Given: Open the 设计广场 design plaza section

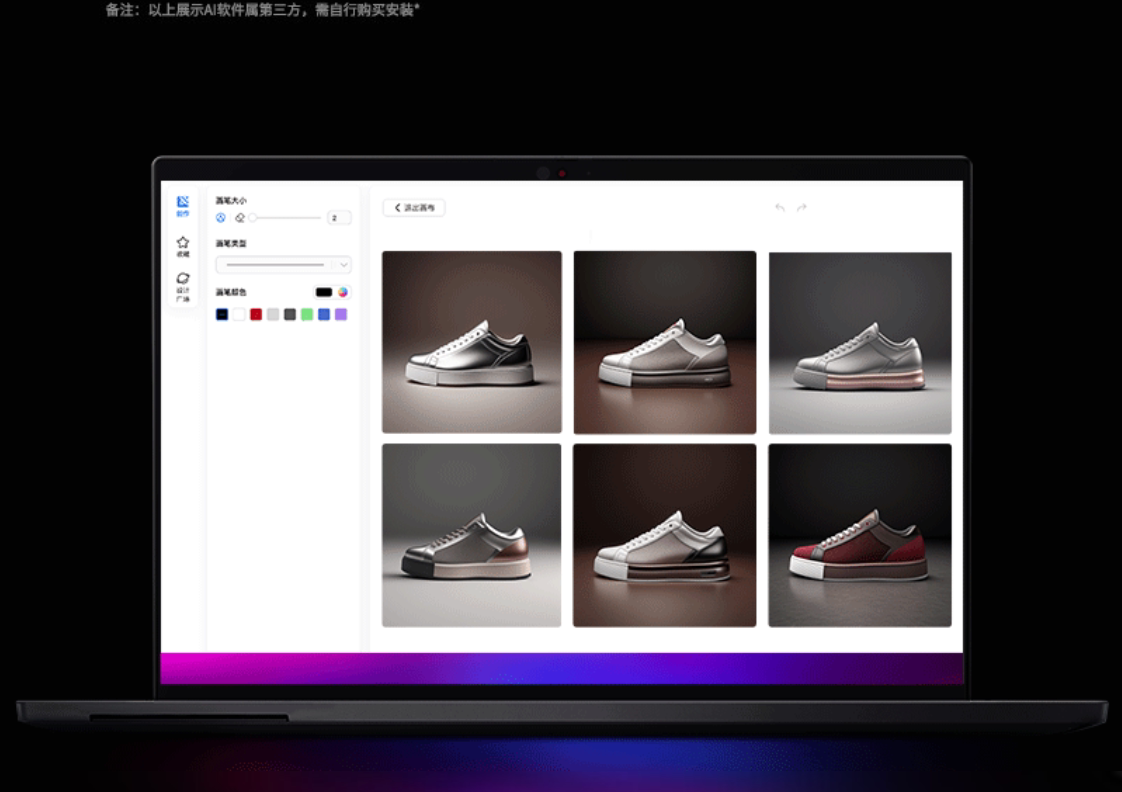Looking at the screenshot, I should (x=183, y=287).
